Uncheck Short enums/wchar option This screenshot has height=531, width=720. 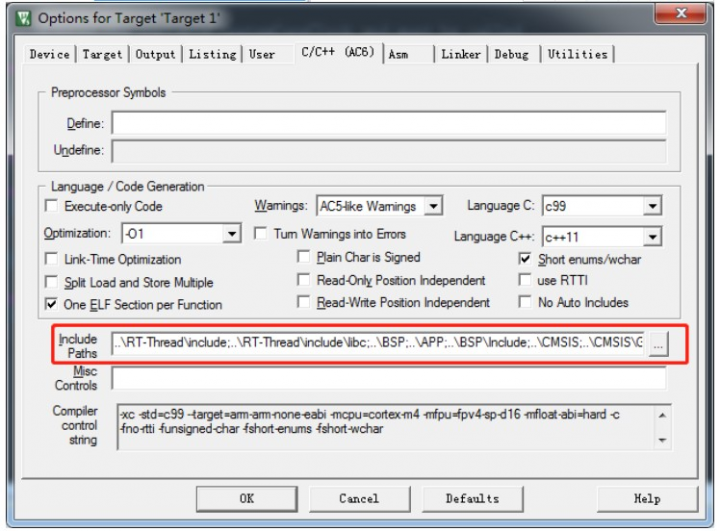pyautogui.click(x=525, y=258)
